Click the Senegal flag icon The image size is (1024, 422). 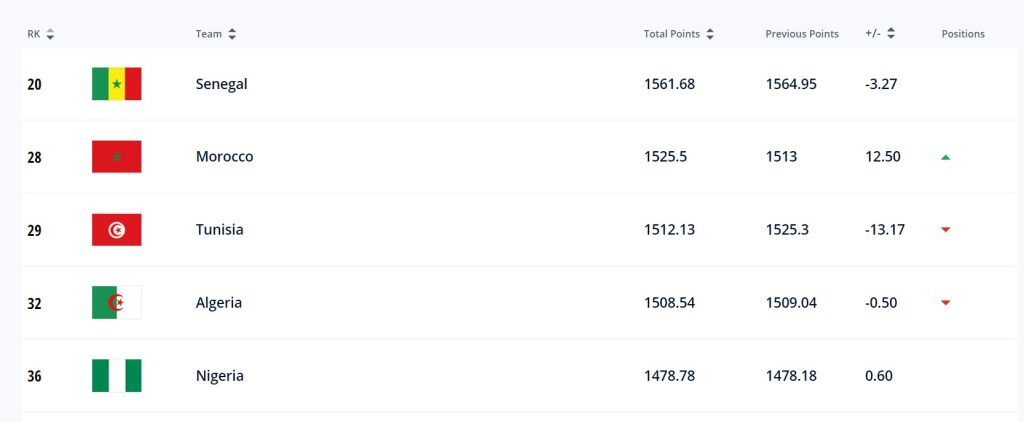pos(116,84)
